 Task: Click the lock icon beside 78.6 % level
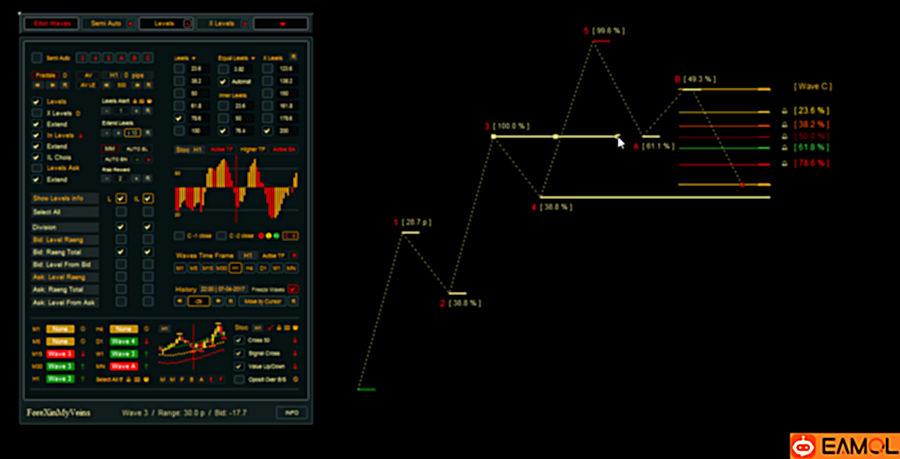click(x=785, y=164)
